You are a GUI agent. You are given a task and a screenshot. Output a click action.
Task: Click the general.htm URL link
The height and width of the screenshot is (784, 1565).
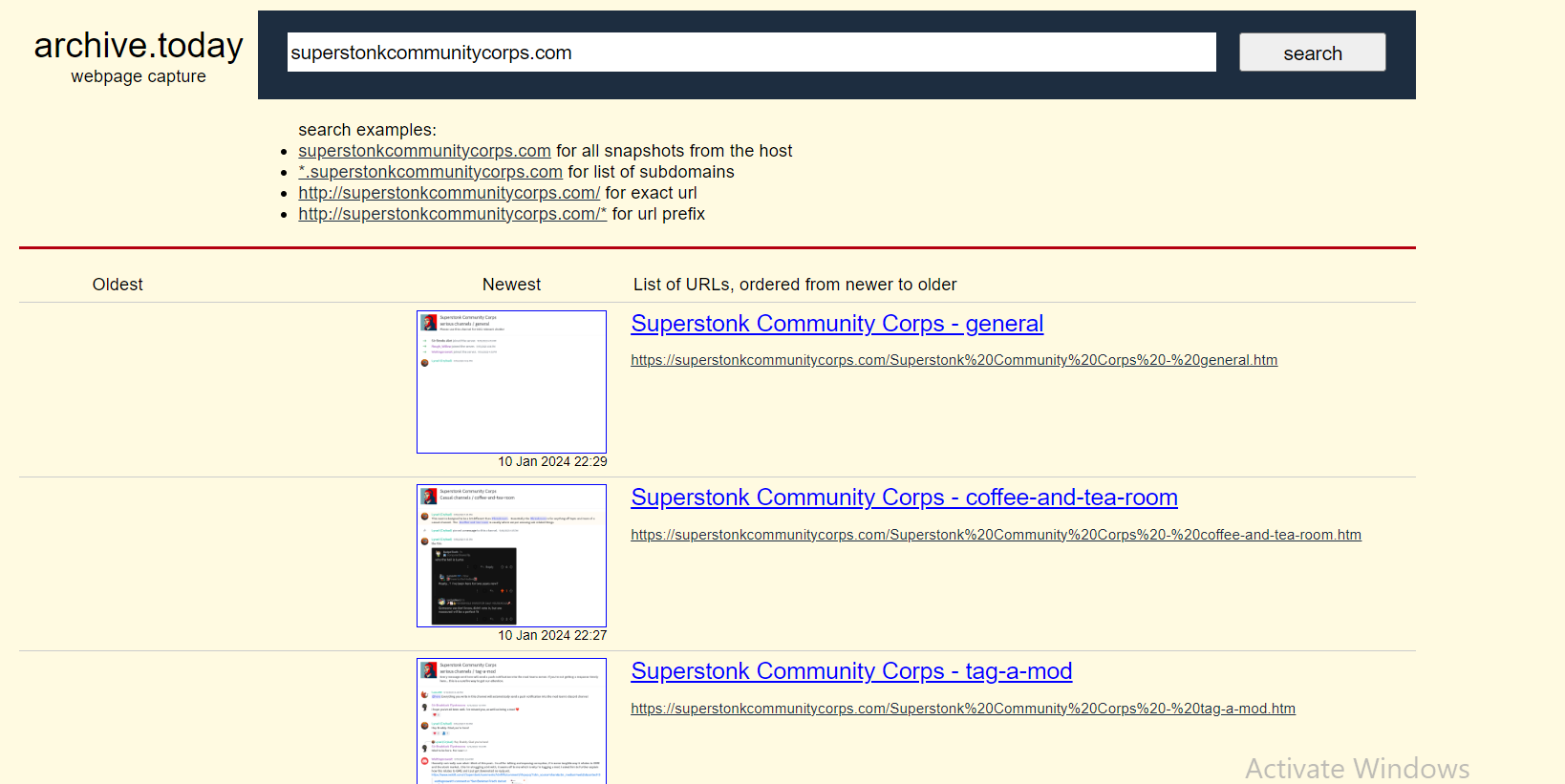pos(954,360)
